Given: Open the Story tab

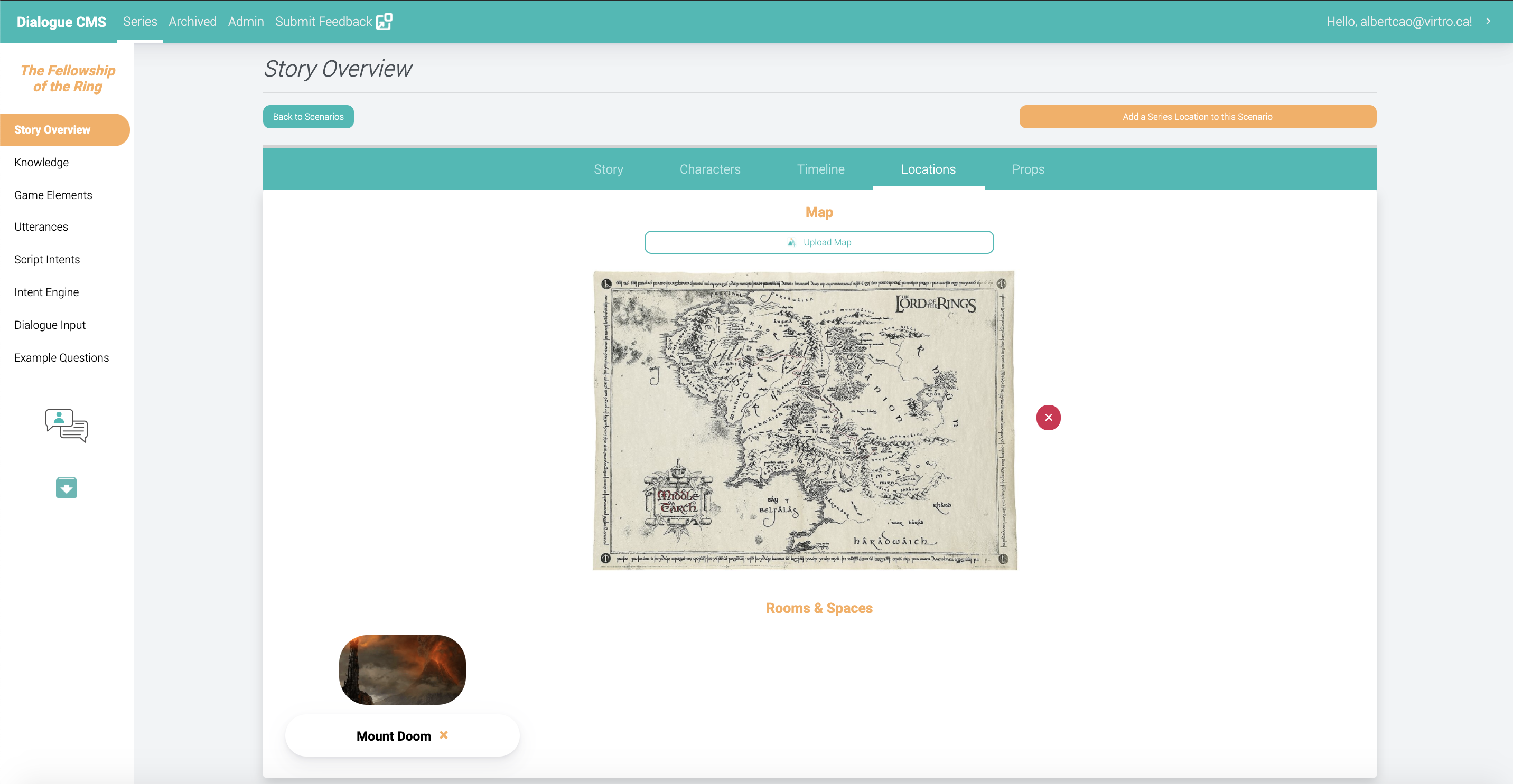Looking at the screenshot, I should pyautogui.click(x=609, y=169).
